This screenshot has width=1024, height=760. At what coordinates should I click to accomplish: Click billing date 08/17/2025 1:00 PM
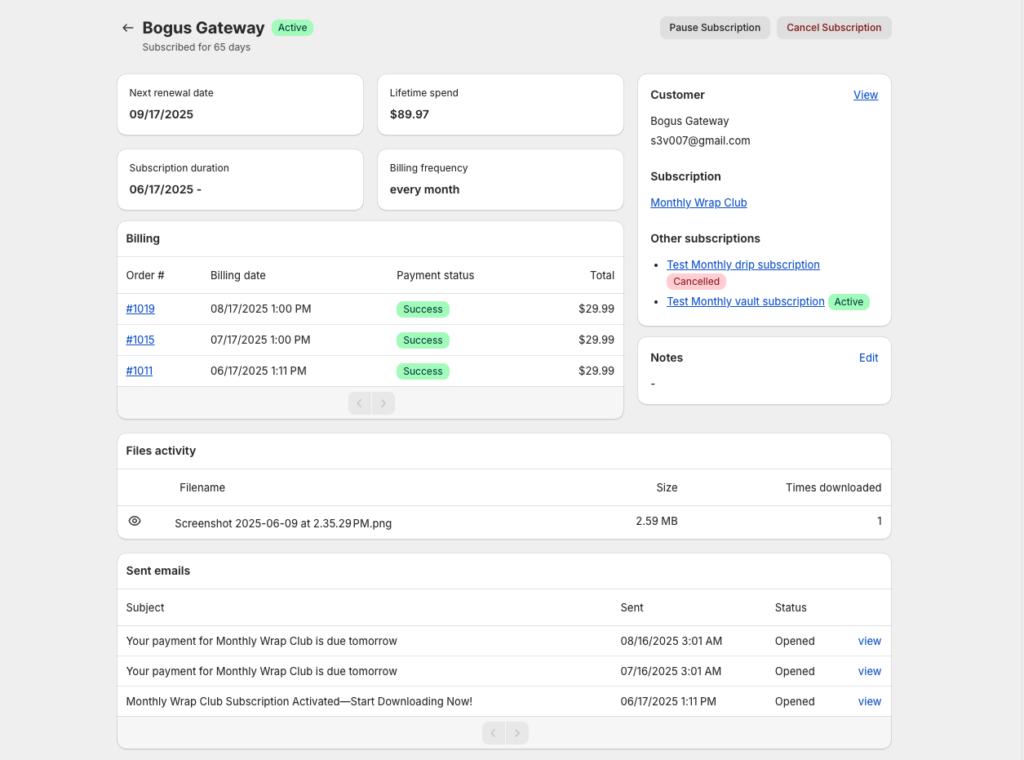click(261, 309)
